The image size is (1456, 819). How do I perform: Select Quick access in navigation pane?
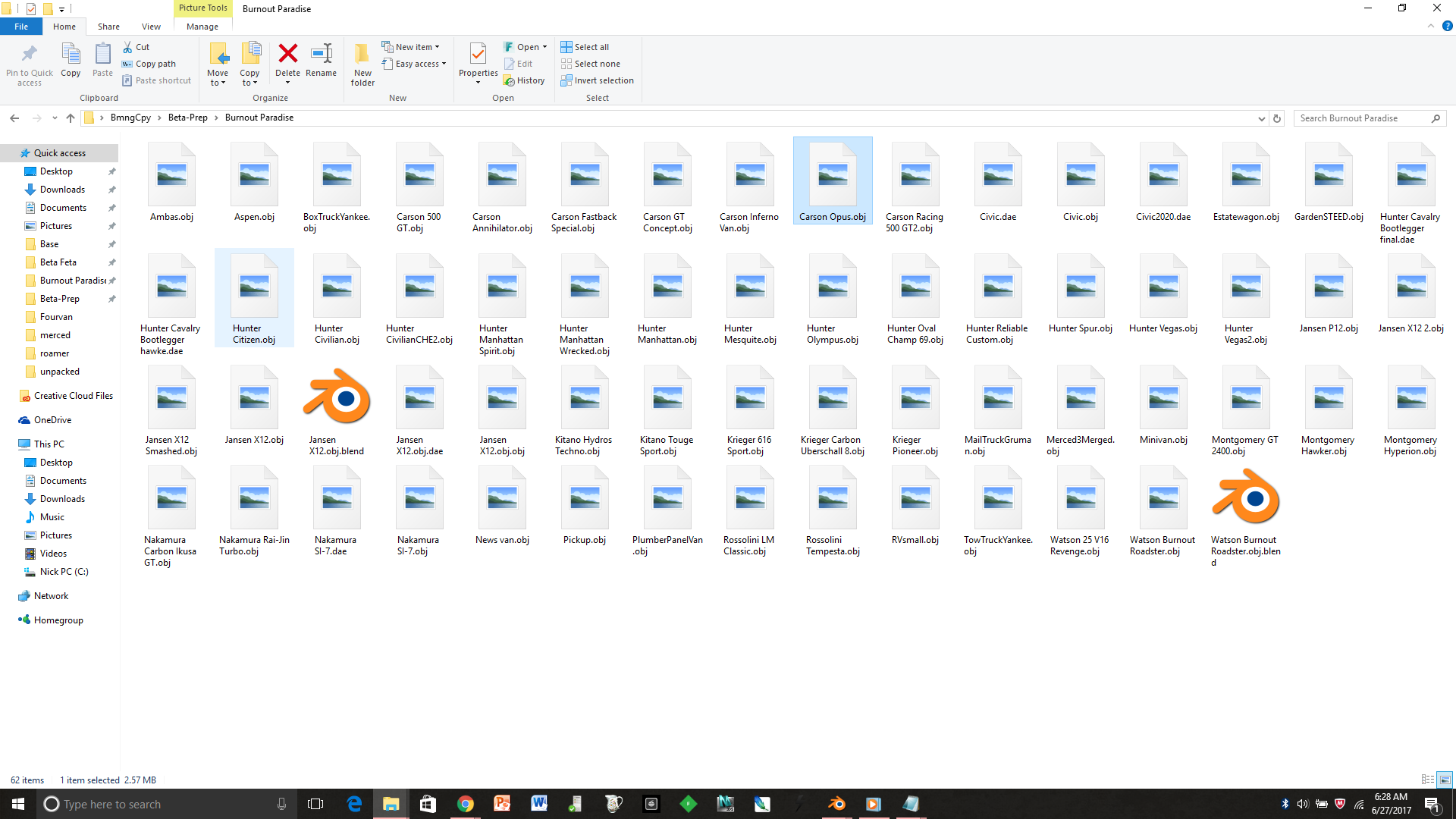pos(60,153)
